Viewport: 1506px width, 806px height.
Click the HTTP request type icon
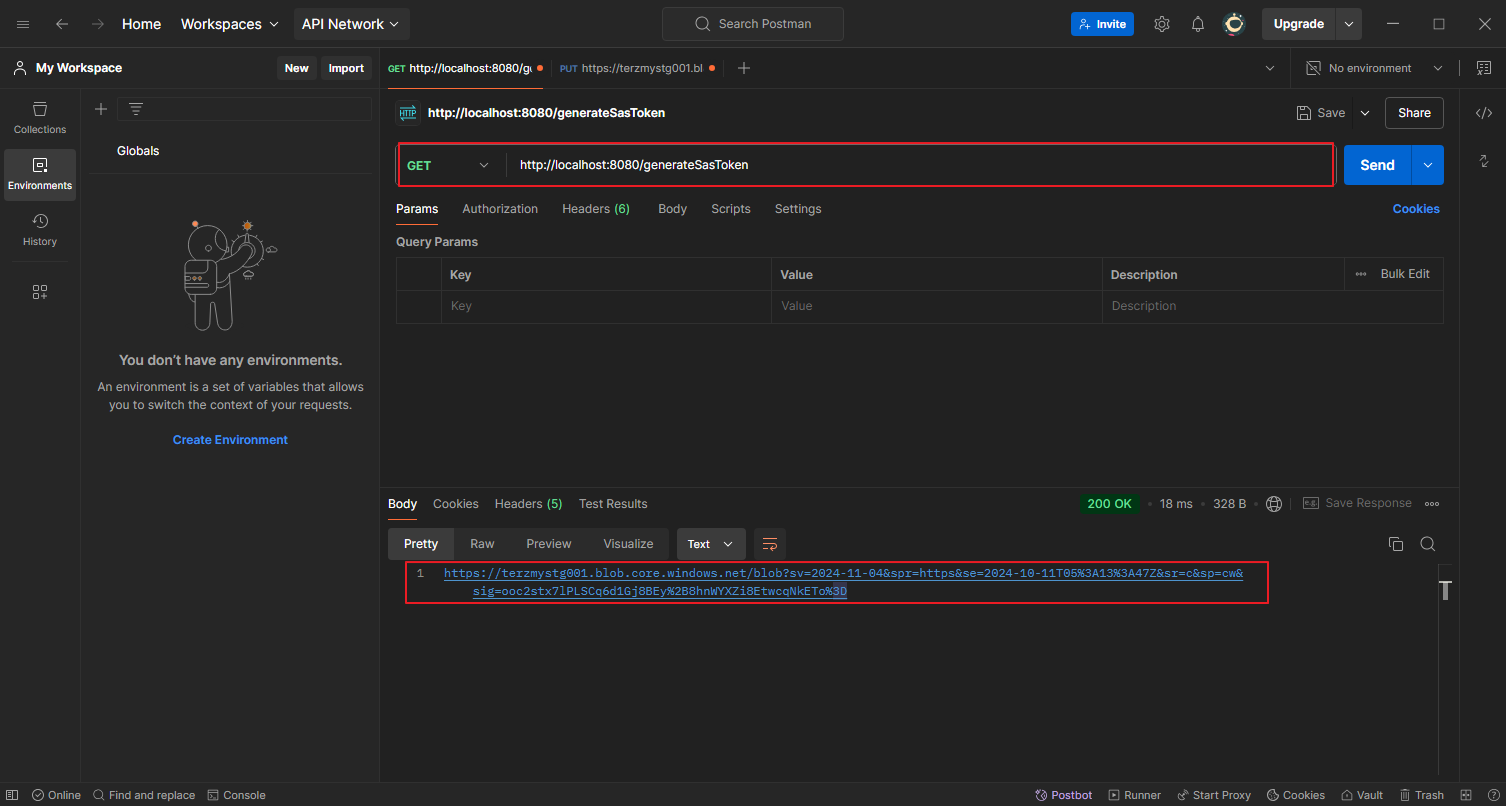pos(407,113)
